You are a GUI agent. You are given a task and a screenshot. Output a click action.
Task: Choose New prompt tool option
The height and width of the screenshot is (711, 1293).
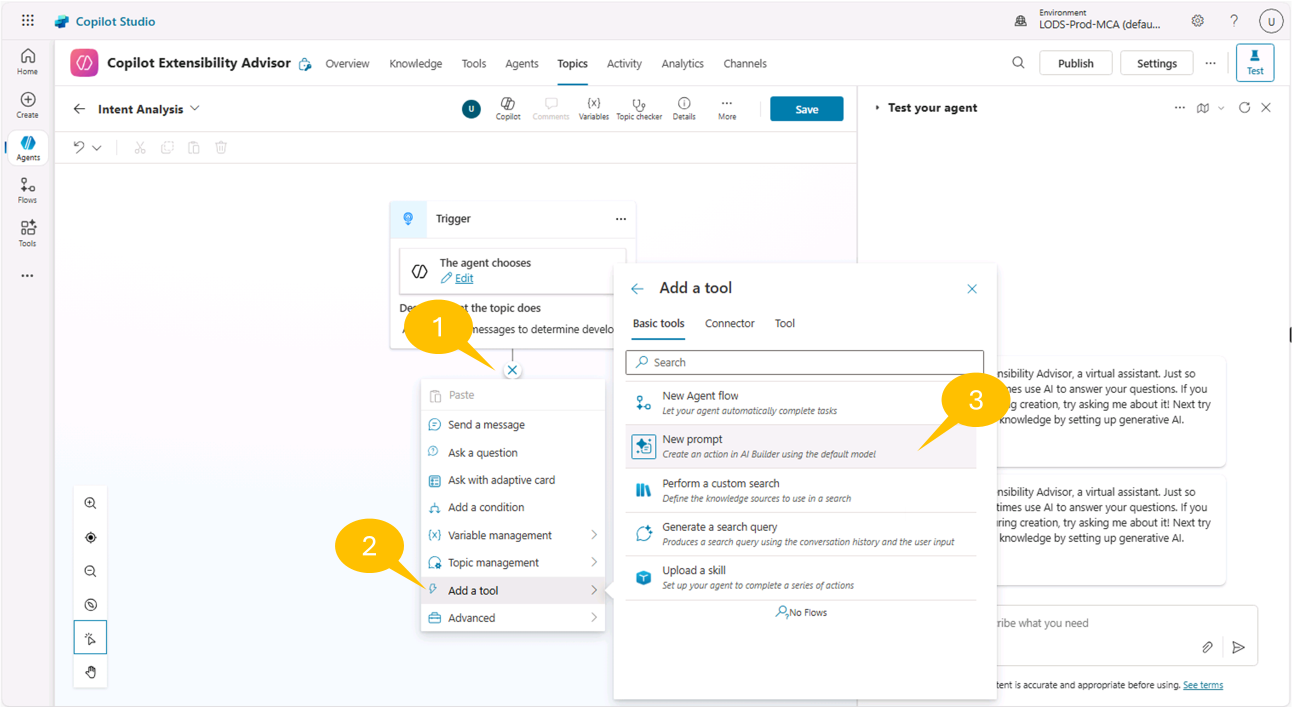click(x=801, y=447)
